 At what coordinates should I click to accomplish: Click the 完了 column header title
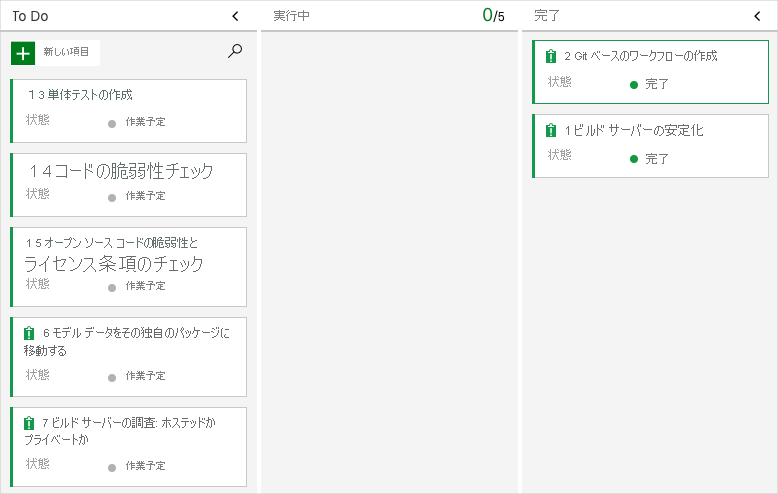coord(546,16)
